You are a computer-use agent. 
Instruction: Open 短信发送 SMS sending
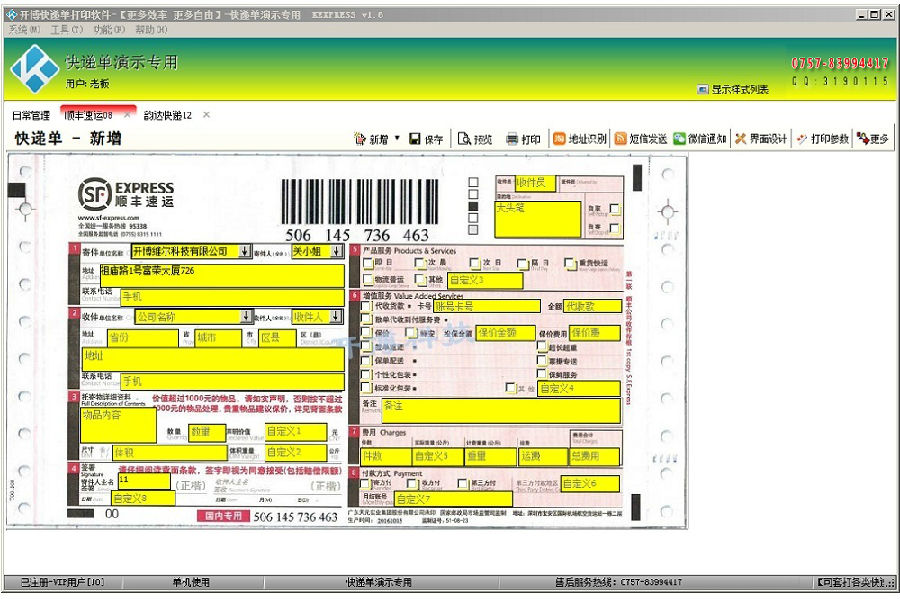tap(641, 139)
